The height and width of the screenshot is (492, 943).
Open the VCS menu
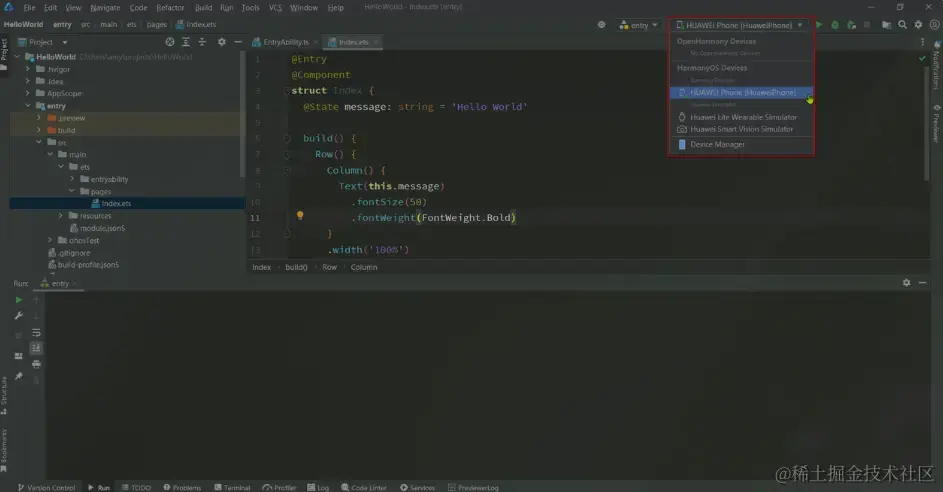(x=275, y=8)
